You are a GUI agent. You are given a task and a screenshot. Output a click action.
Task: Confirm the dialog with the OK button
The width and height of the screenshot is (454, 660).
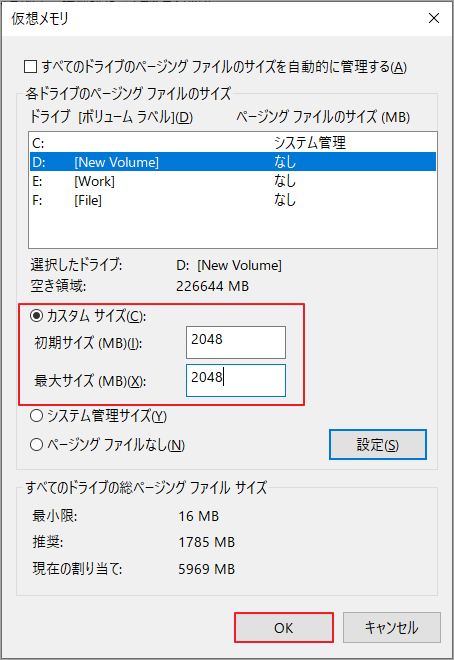(x=284, y=628)
